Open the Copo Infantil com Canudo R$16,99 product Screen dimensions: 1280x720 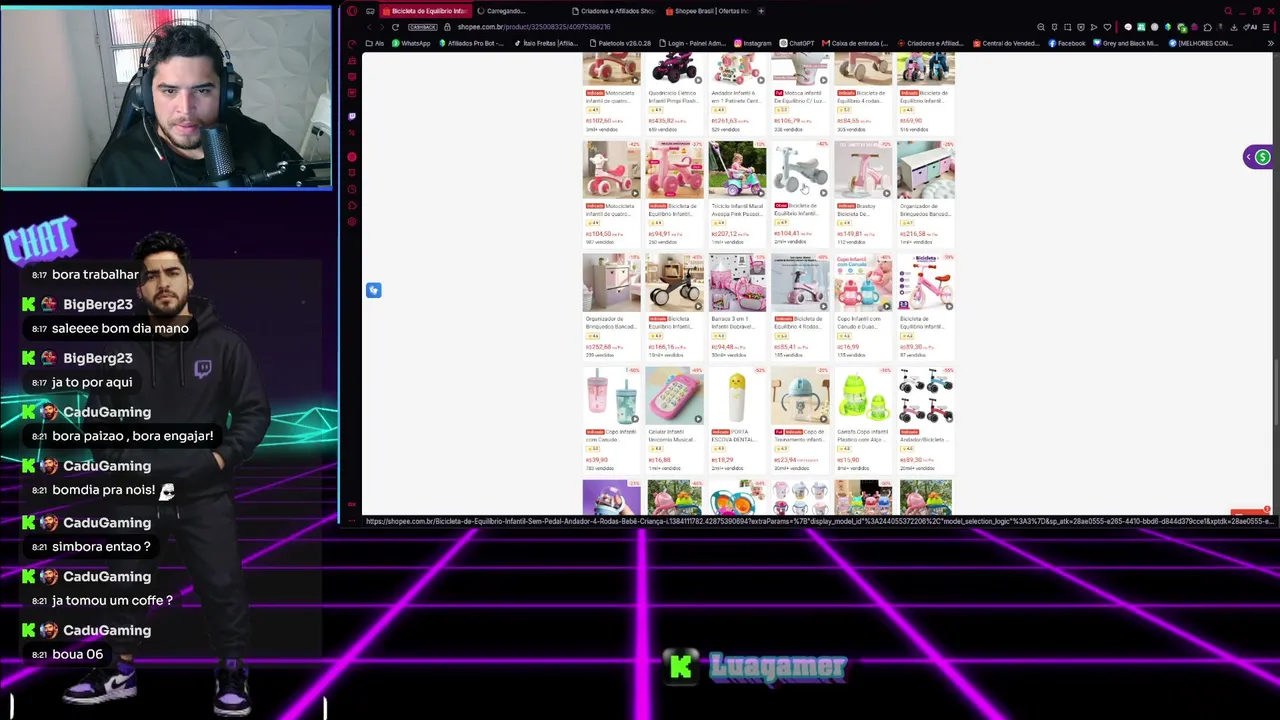[x=862, y=306]
